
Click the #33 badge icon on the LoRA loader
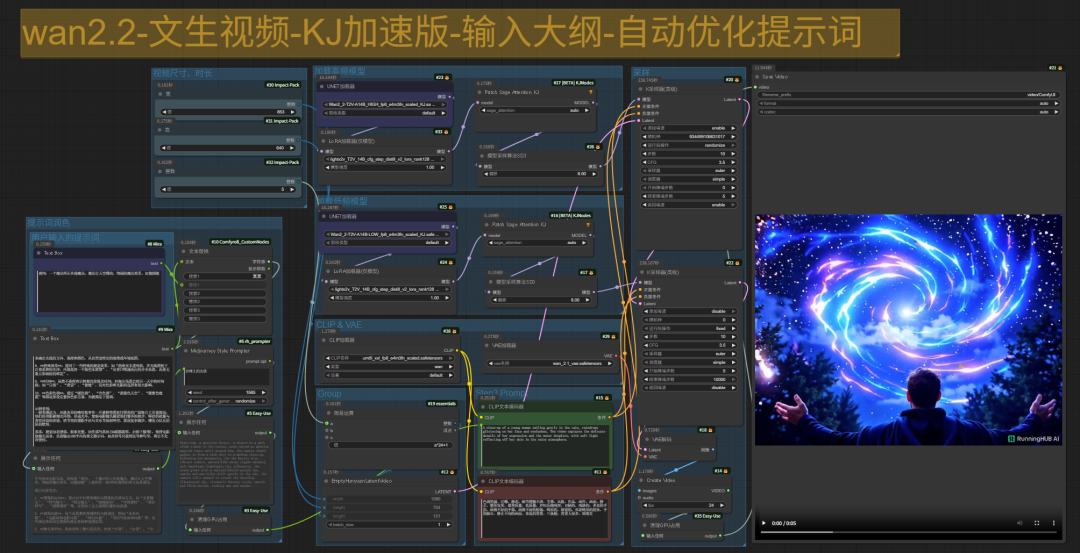(x=442, y=132)
